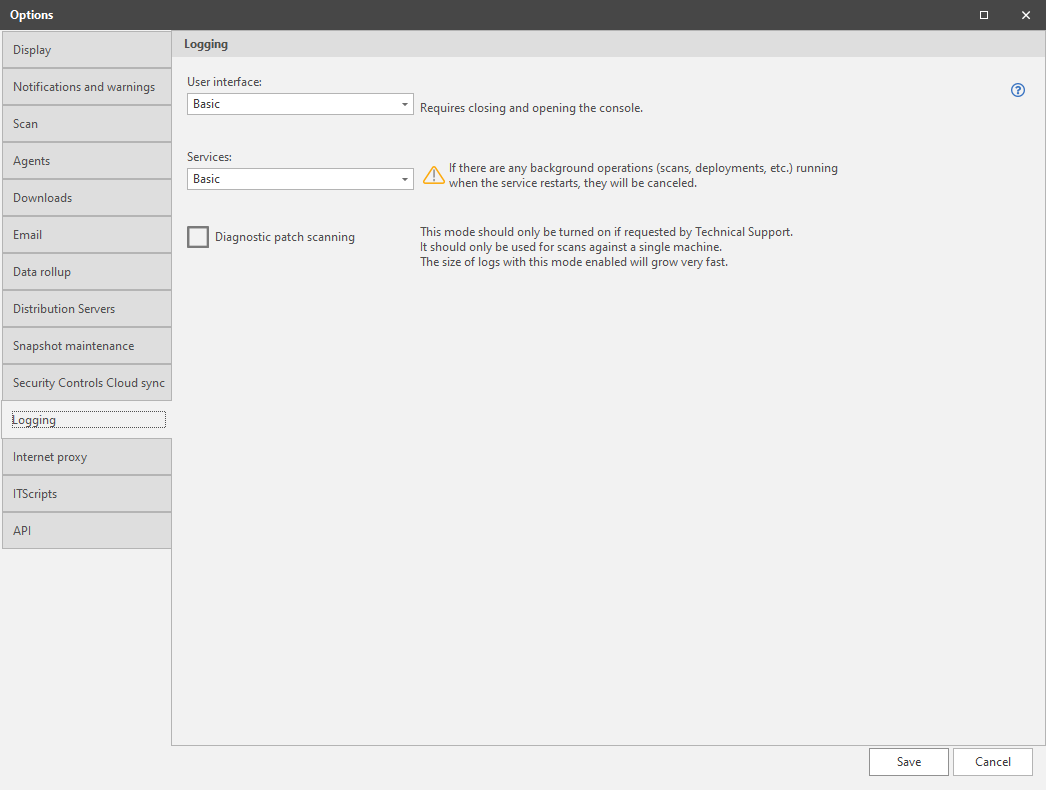Go to the Agents tab
Screen dimensions: 1046x790
pyautogui.click(x=87, y=161)
